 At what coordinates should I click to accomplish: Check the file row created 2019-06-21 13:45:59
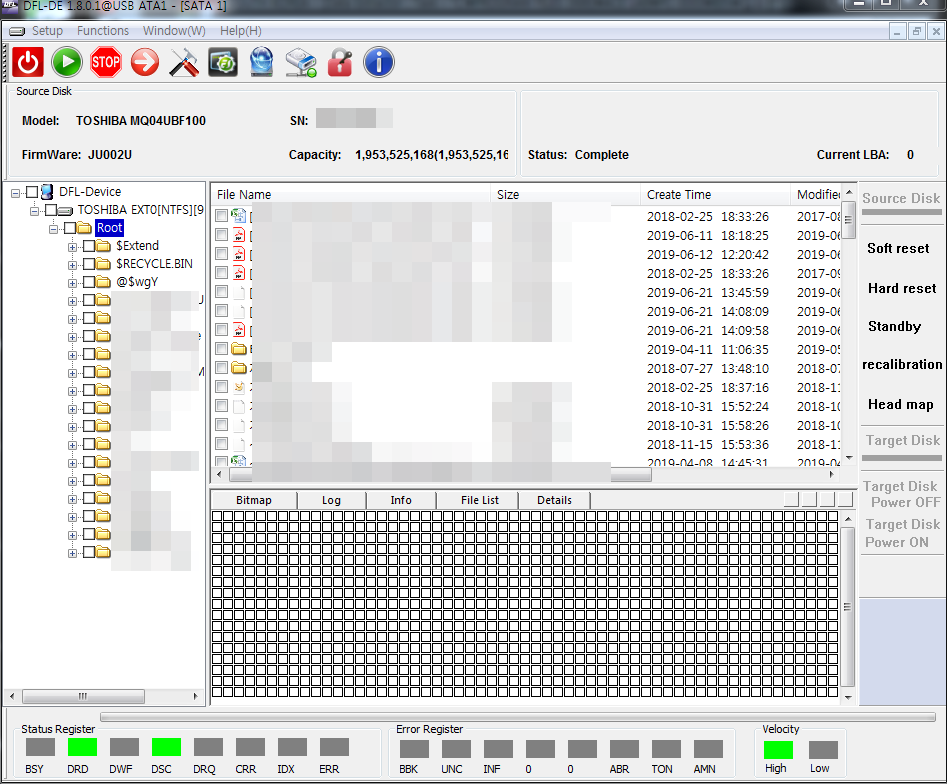(x=222, y=292)
